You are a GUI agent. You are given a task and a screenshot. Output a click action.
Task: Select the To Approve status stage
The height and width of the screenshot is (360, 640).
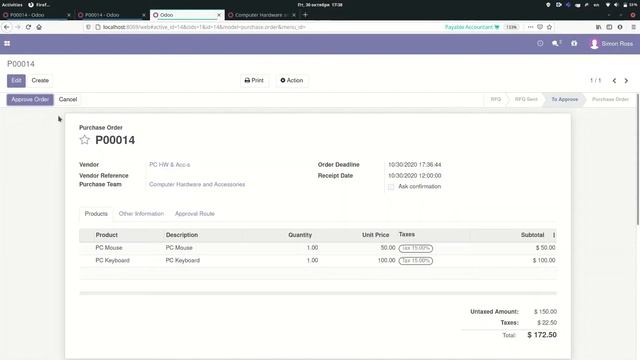pos(564,99)
